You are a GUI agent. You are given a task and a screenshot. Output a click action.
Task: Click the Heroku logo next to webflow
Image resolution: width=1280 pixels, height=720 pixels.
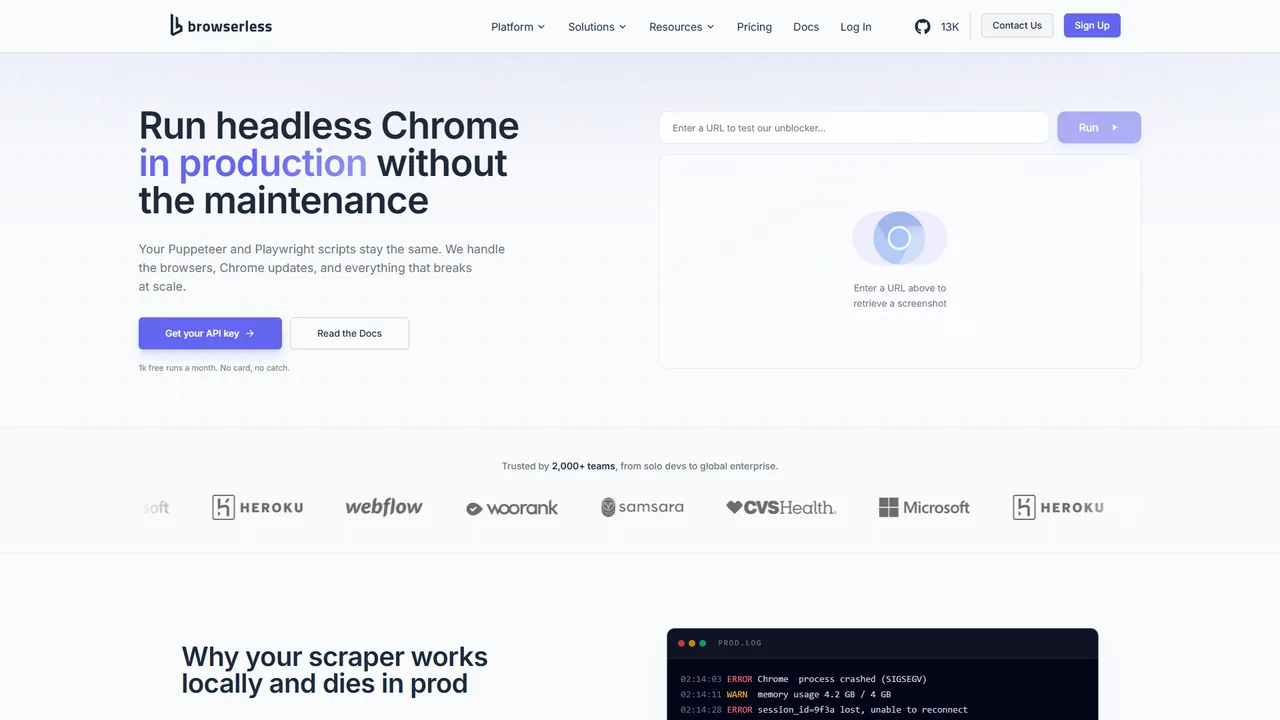tap(257, 507)
